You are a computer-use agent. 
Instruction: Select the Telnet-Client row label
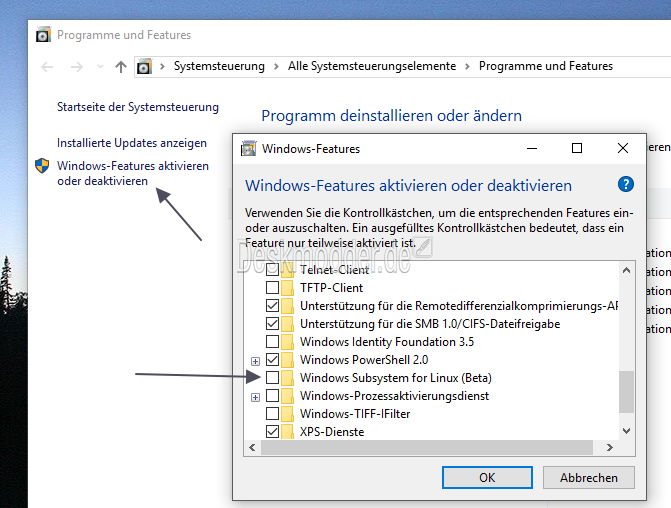[x=334, y=270]
